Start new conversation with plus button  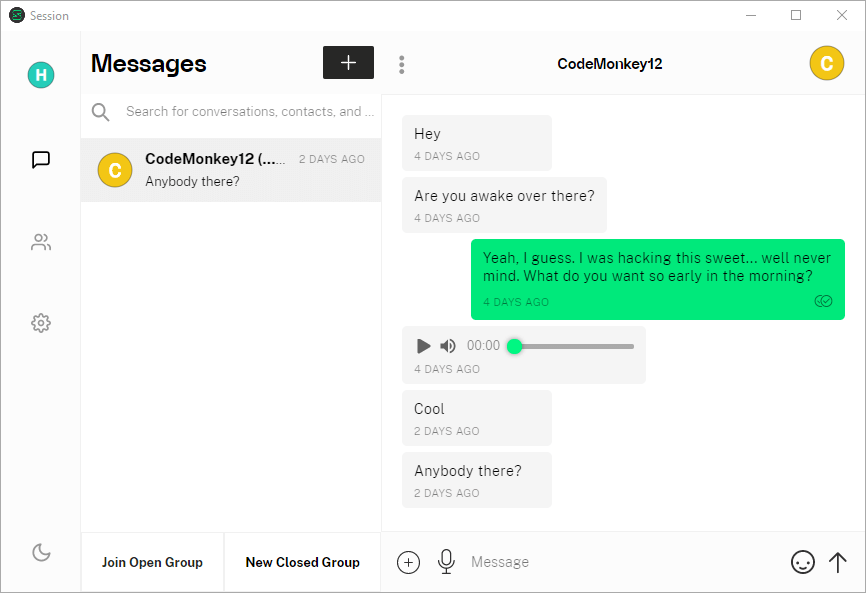point(348,62)
